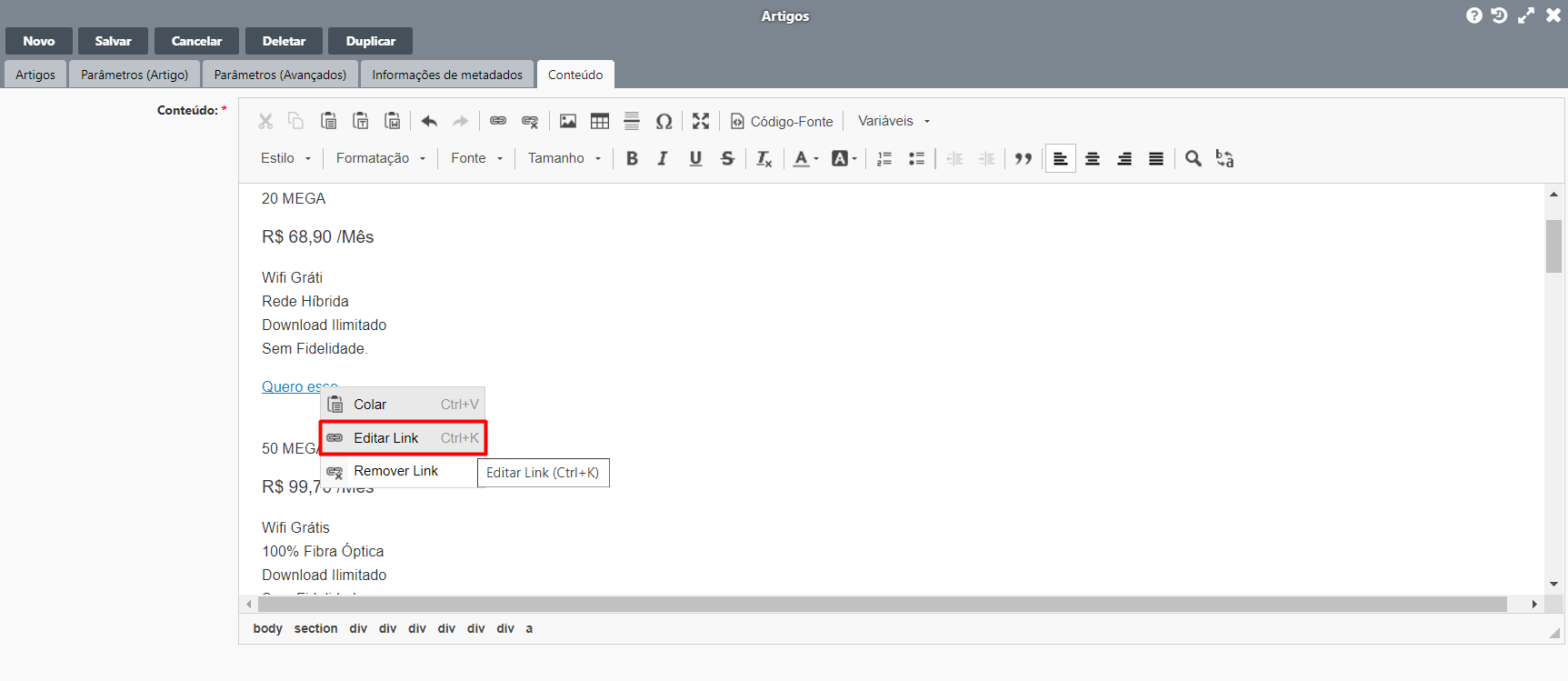Click the Cut scissors icon
Image resolution: width=1568 pixels, height=681 pixels.
[x=265, y=121]
